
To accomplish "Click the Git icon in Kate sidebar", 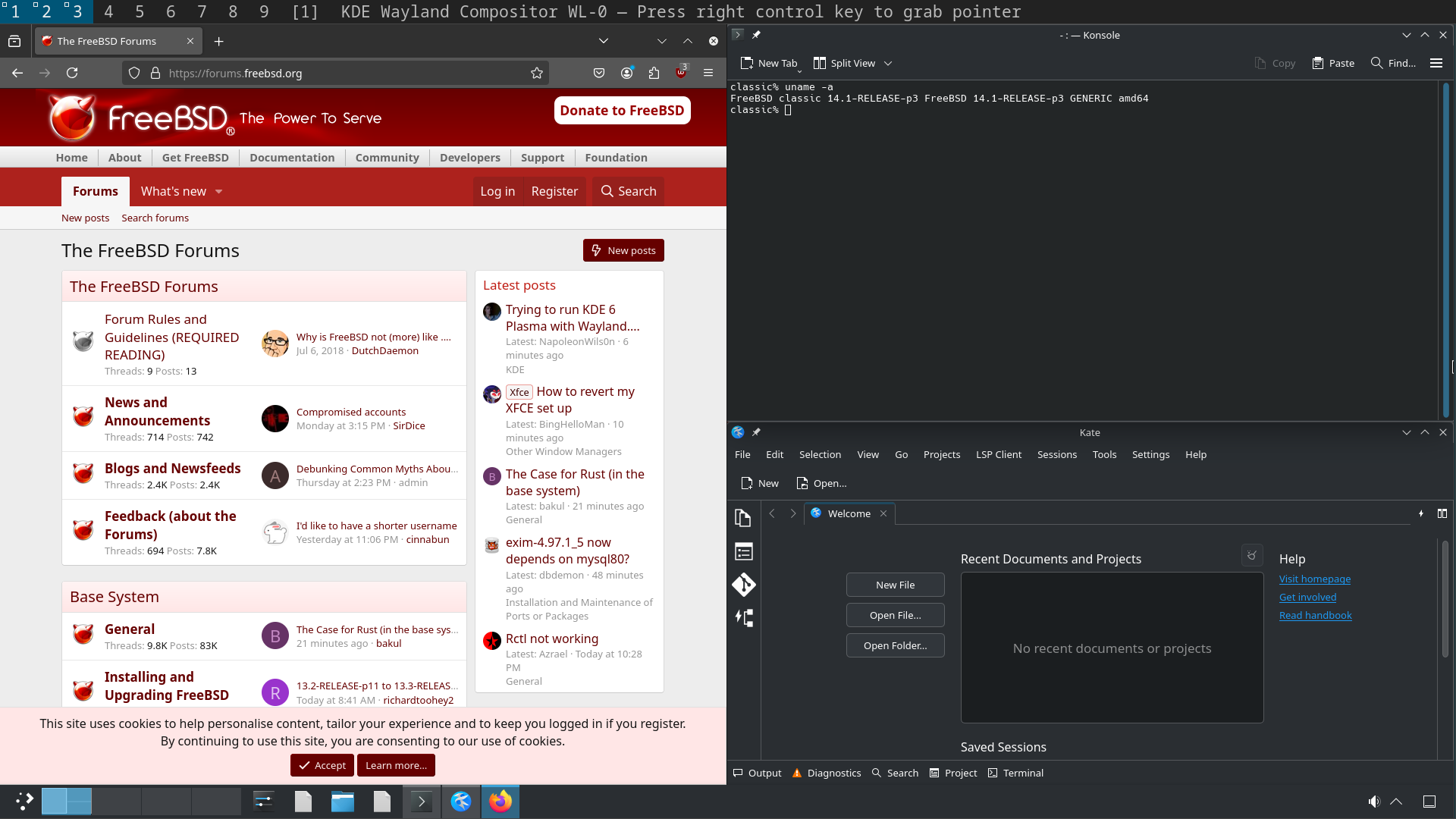I will point(743,585).
